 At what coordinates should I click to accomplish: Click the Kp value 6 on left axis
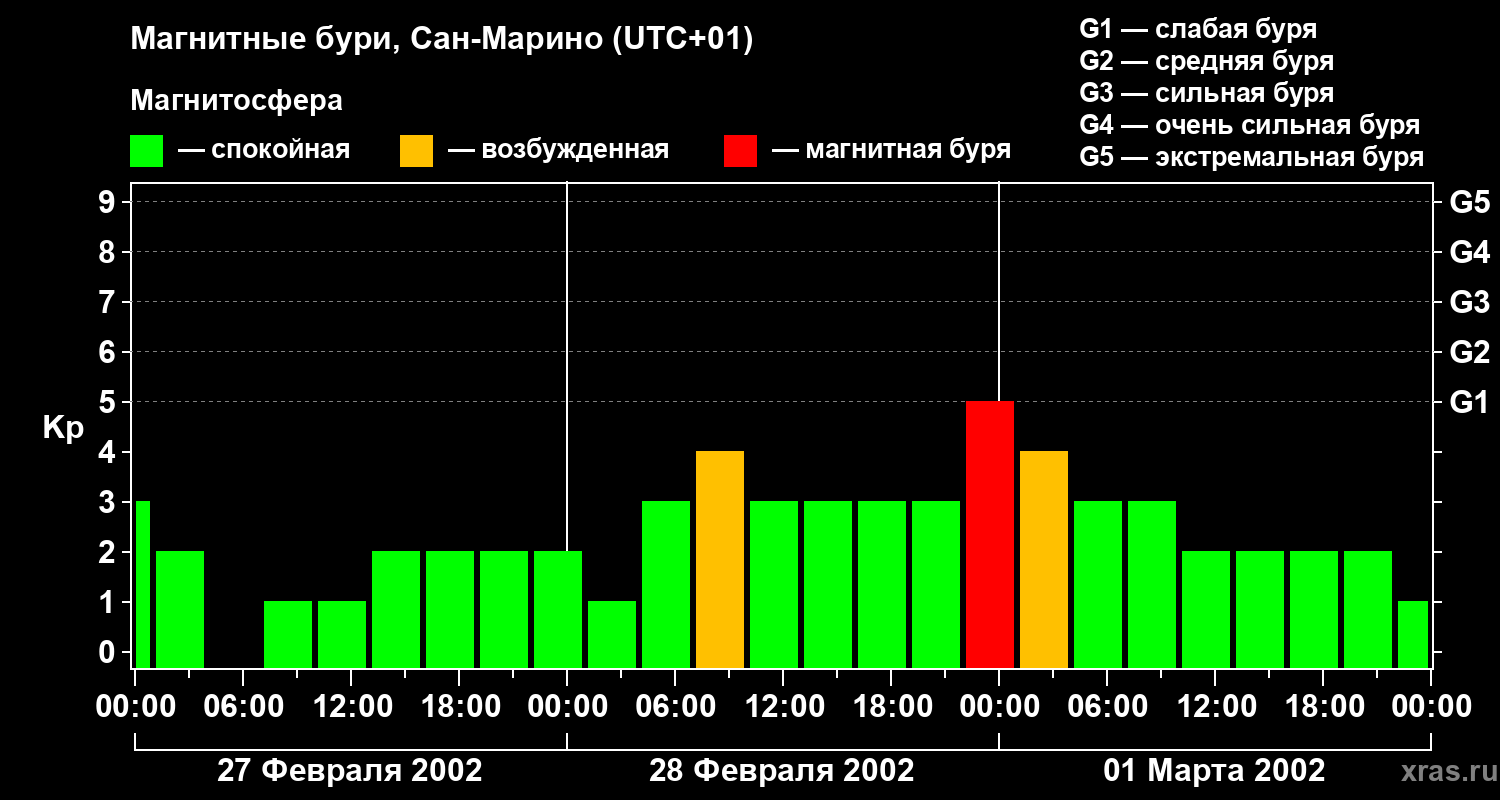point(109,352)
